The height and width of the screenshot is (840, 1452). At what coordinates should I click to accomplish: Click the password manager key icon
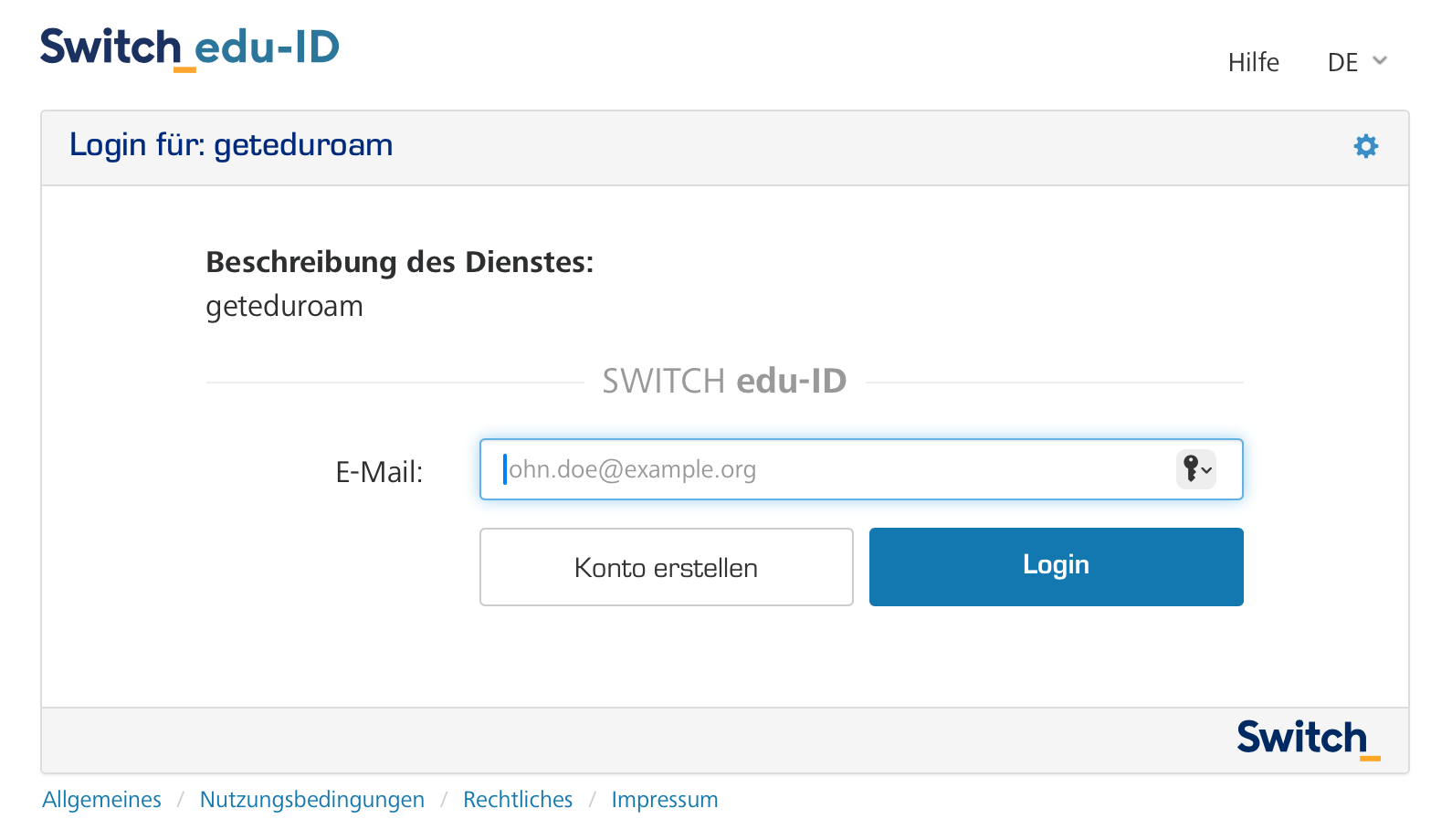pos(1190,469)
